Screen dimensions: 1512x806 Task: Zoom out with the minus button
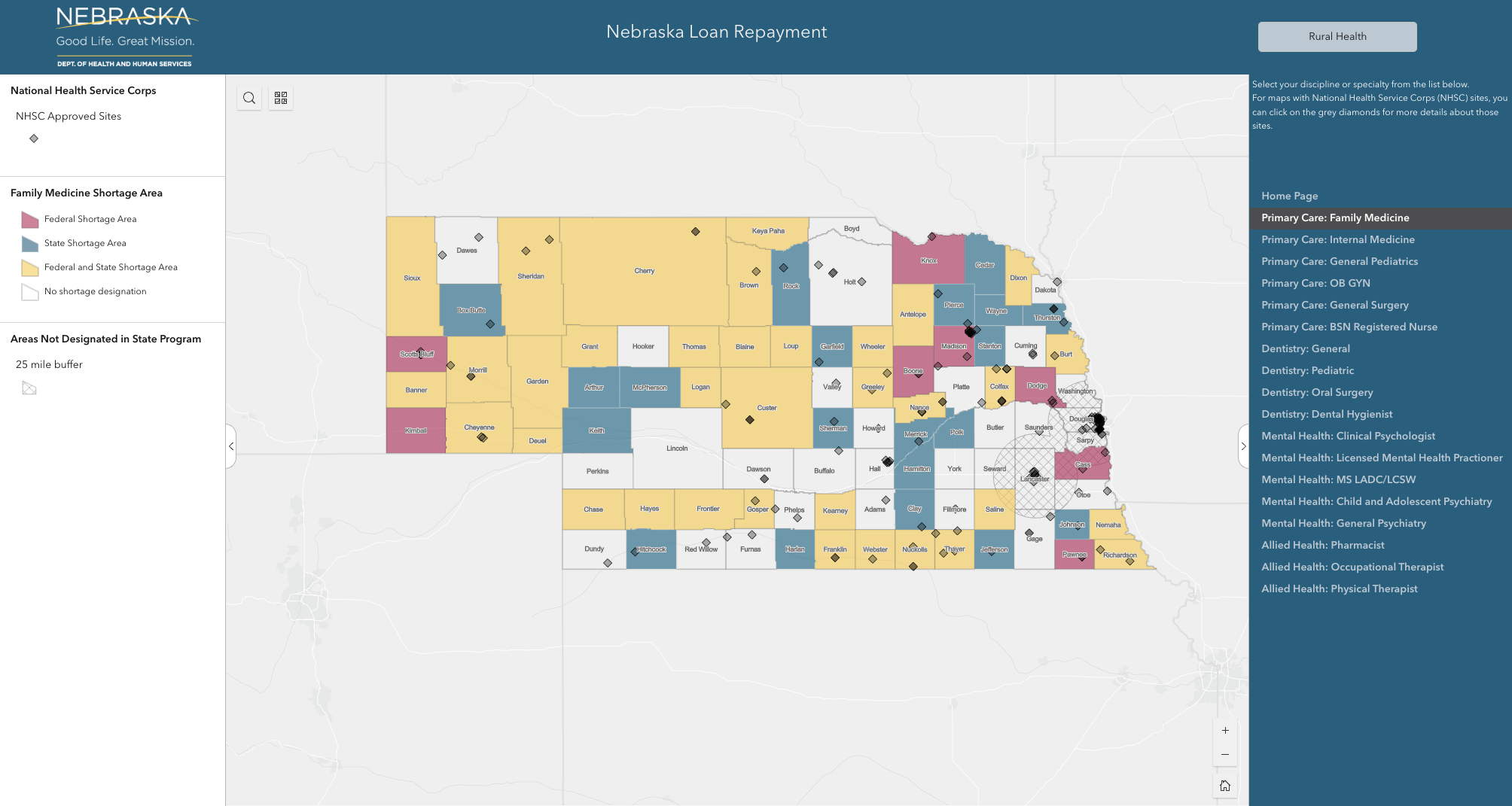point(1225,754)
